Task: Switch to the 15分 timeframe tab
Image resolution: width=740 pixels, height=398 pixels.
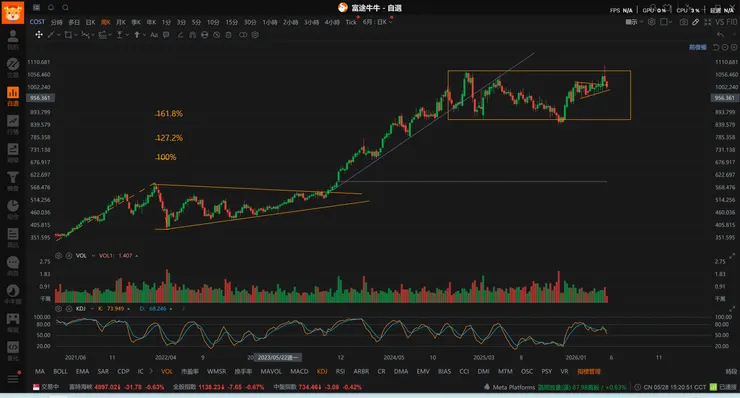Action: pyautogui.click(x=231, y=22)
